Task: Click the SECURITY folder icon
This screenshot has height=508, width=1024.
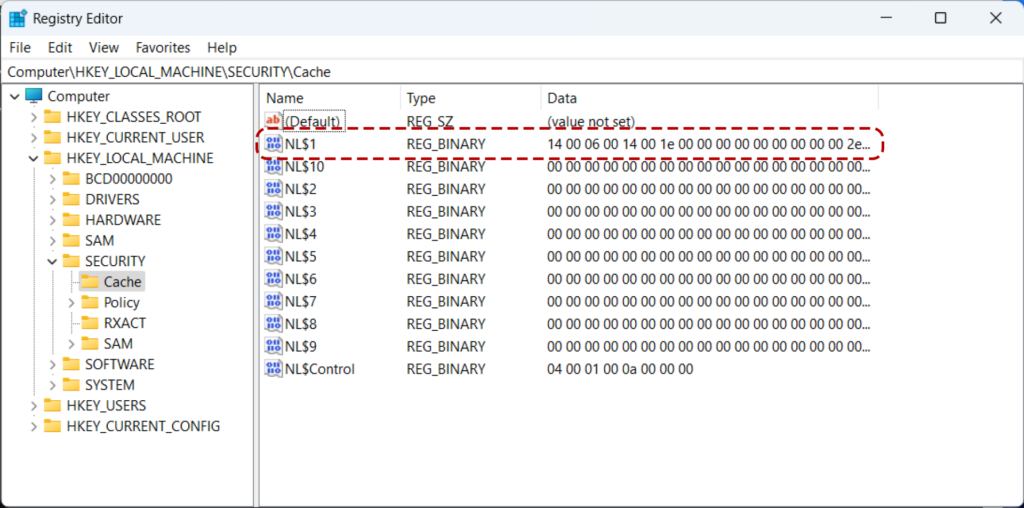Action: (71, 261)
